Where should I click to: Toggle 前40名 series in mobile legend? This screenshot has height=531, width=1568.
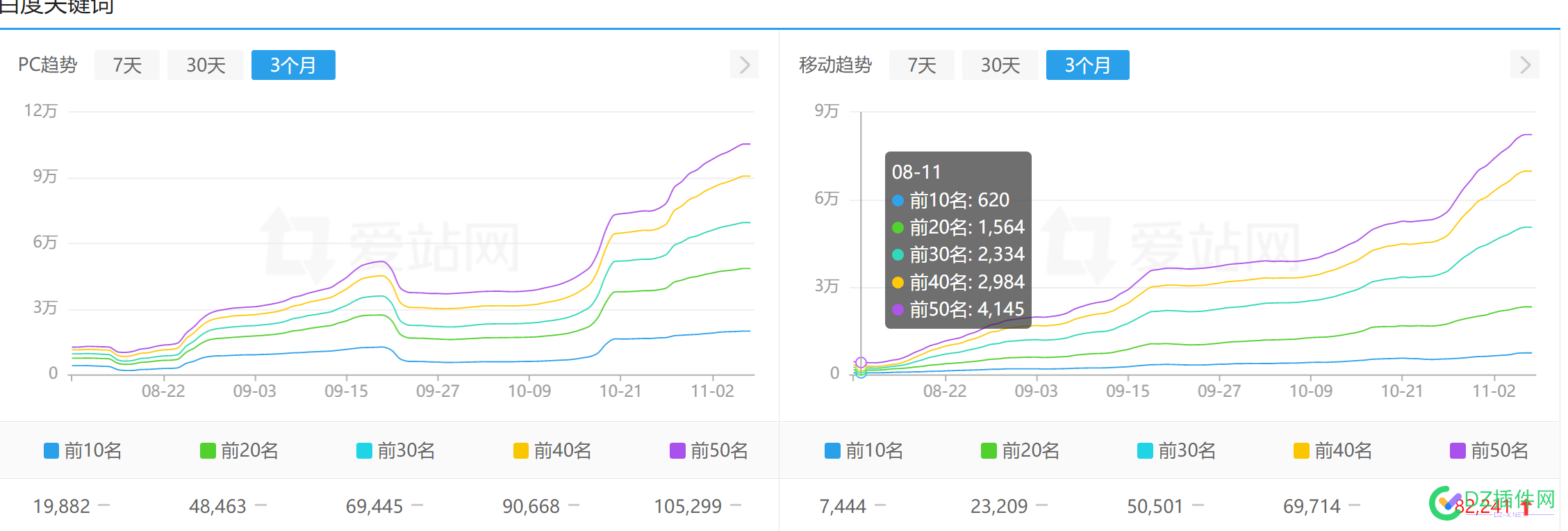(1333, 451)
